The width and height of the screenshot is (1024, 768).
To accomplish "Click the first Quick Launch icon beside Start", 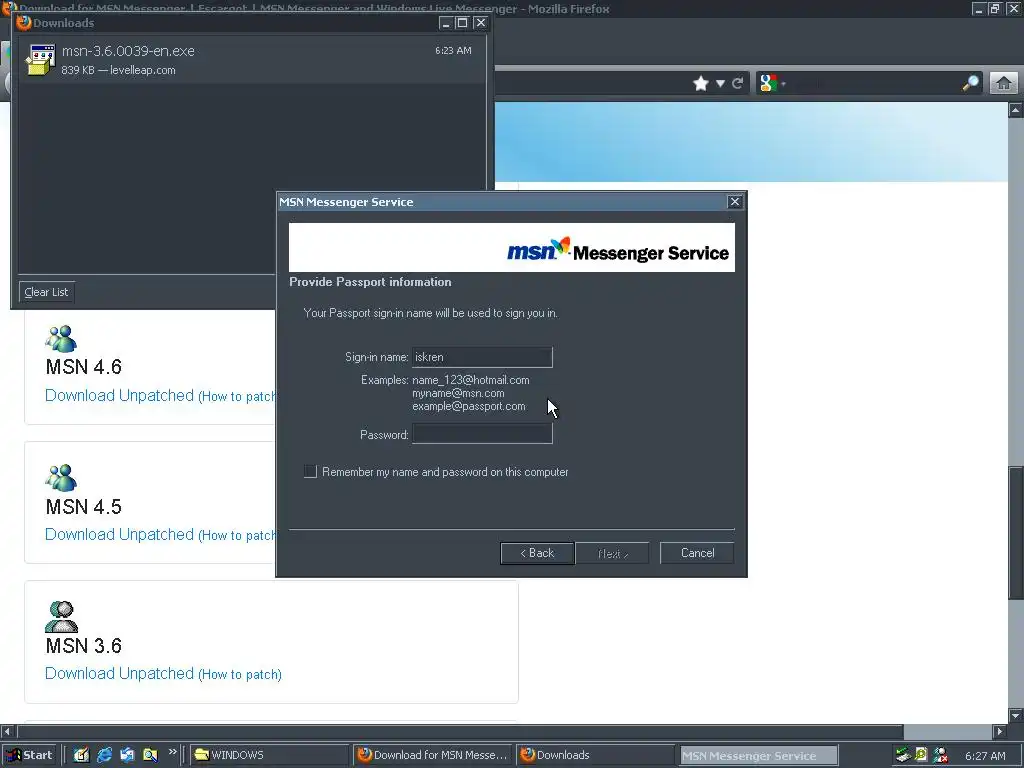I will pyautogui.click(x=81, y=755).
